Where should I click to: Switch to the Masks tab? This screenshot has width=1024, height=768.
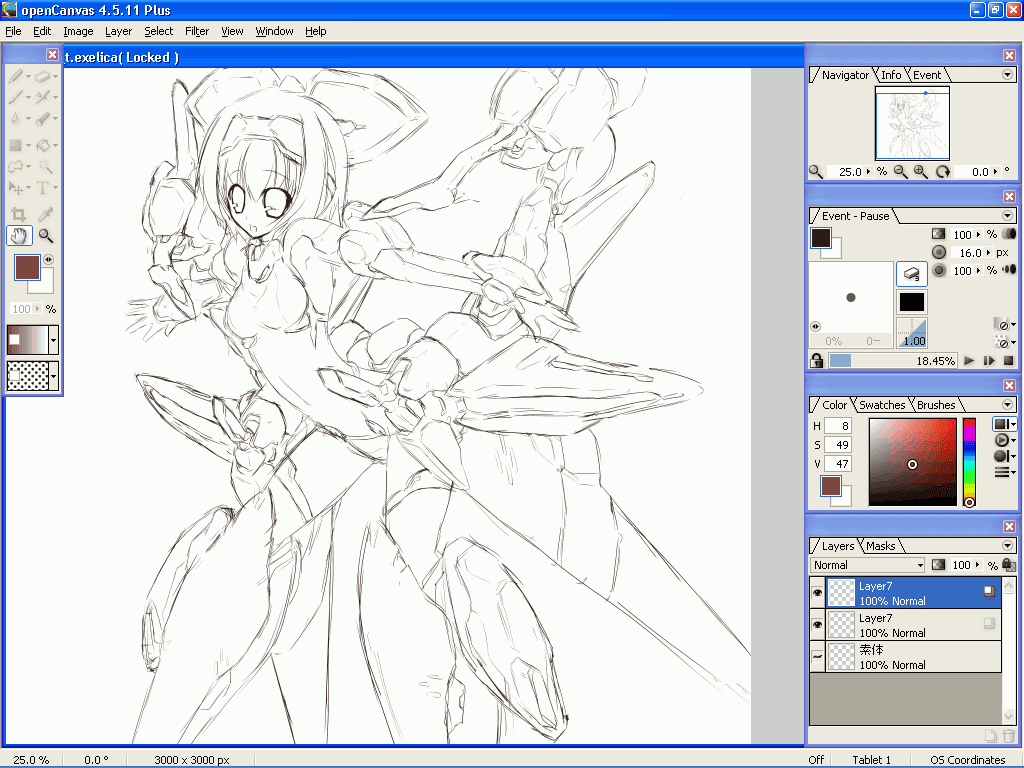coord(880,546)
